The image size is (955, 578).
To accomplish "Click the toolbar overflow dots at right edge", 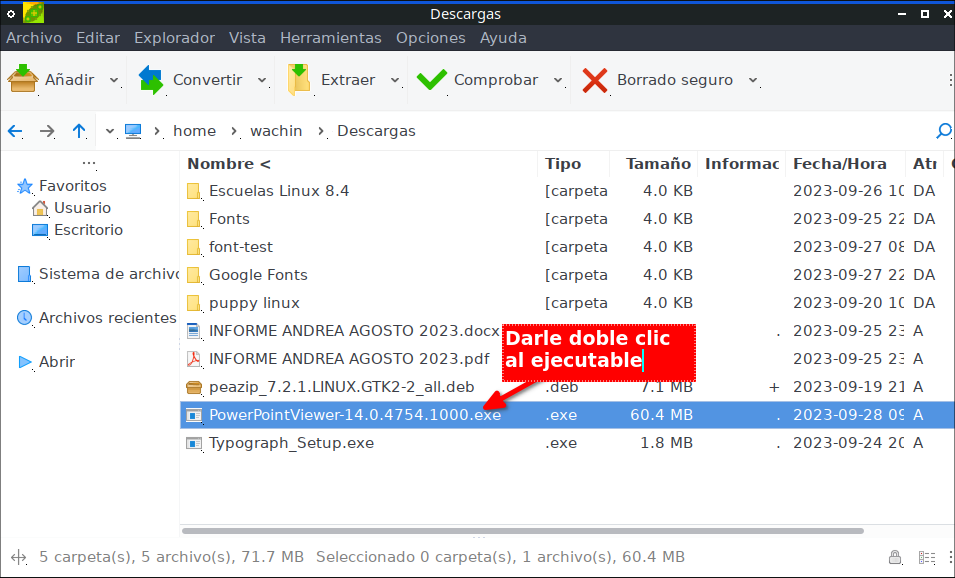I will point(950,80).
